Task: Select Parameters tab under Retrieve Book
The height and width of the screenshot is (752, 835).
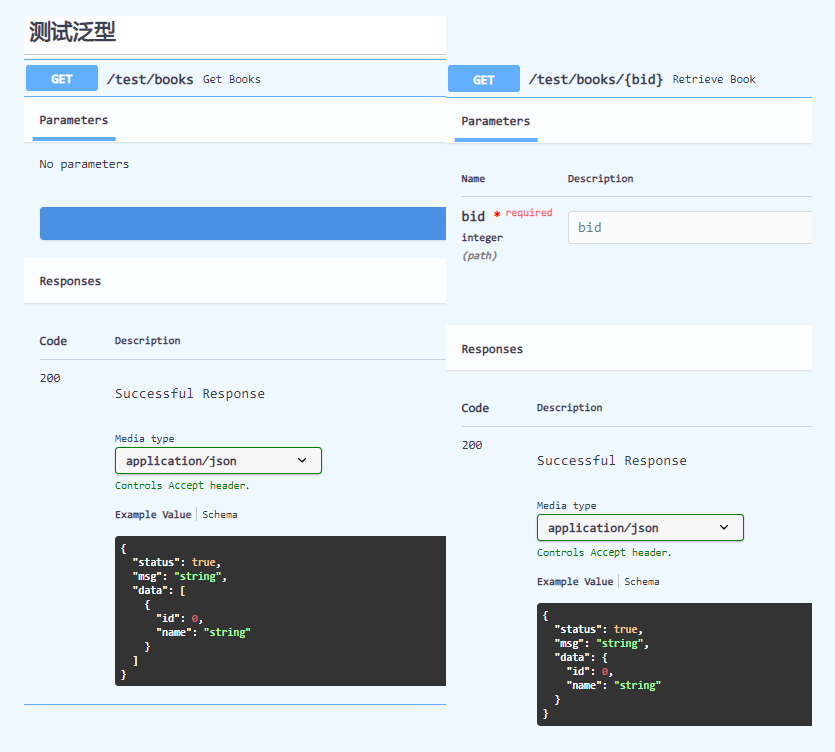Action: tap(496, 121)
